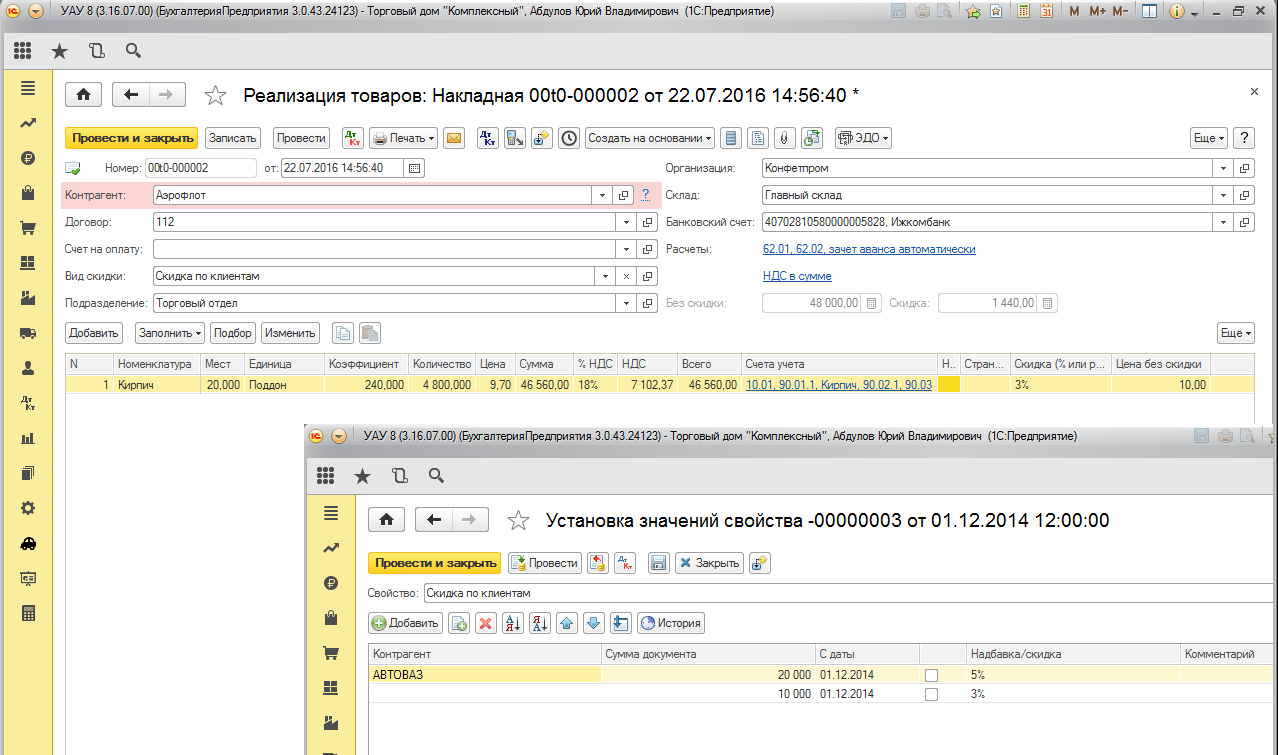Click the Закрыть button in the property window

tap(710, 563)
